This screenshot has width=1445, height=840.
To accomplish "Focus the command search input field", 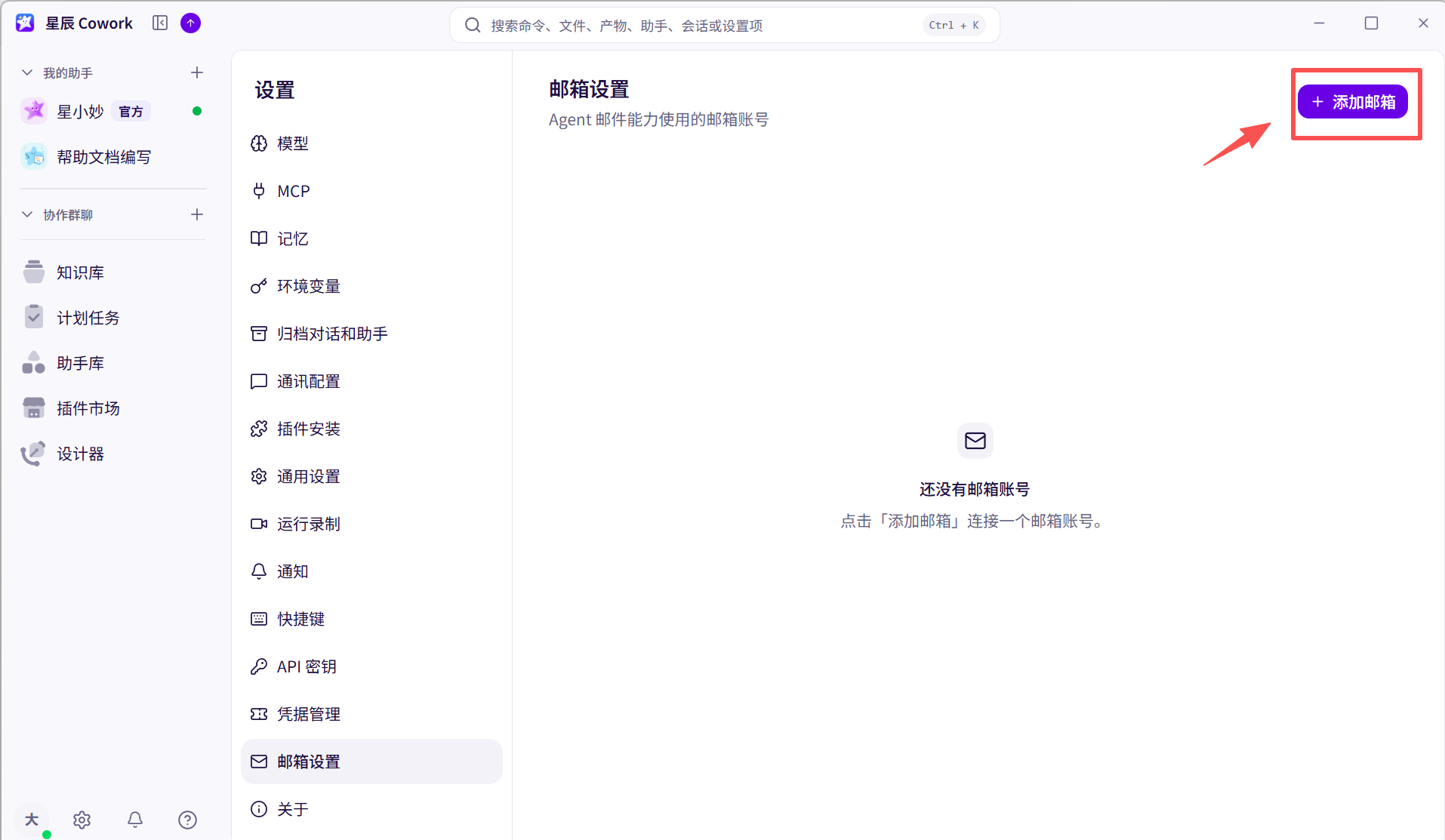I will [x=725, y=26].
